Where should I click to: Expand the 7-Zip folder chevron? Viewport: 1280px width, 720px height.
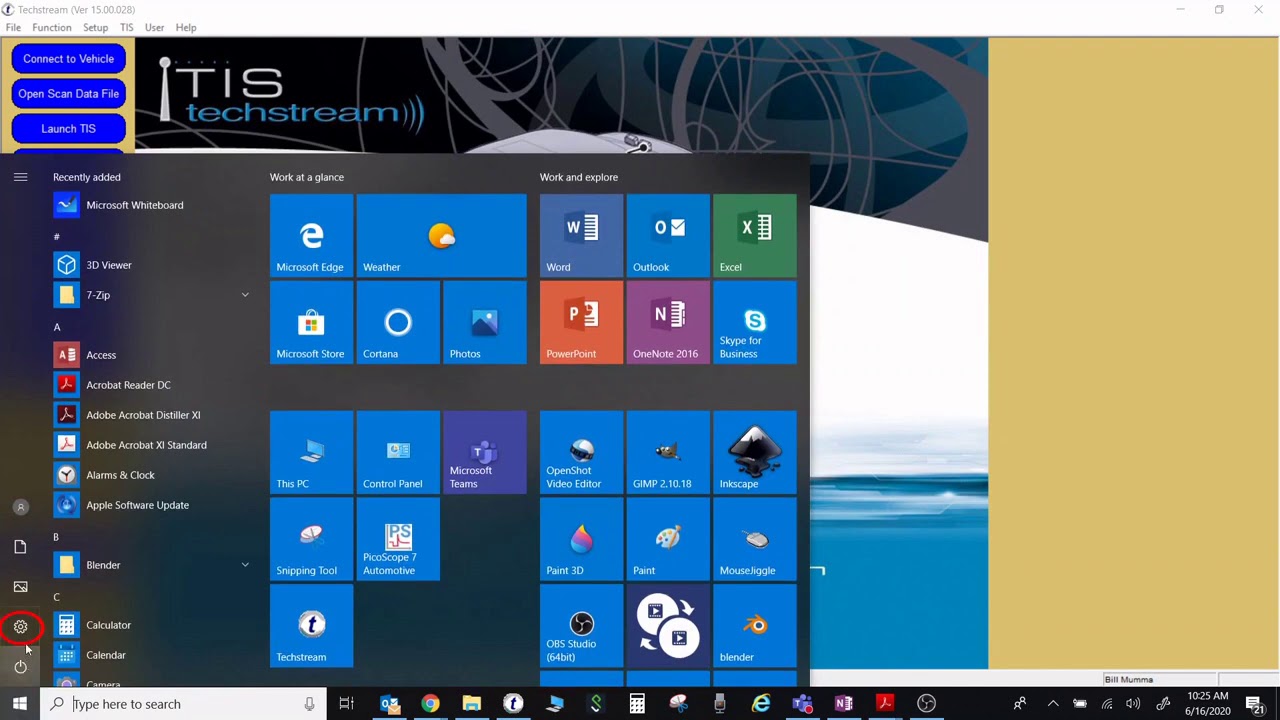(x=245, y=295)
